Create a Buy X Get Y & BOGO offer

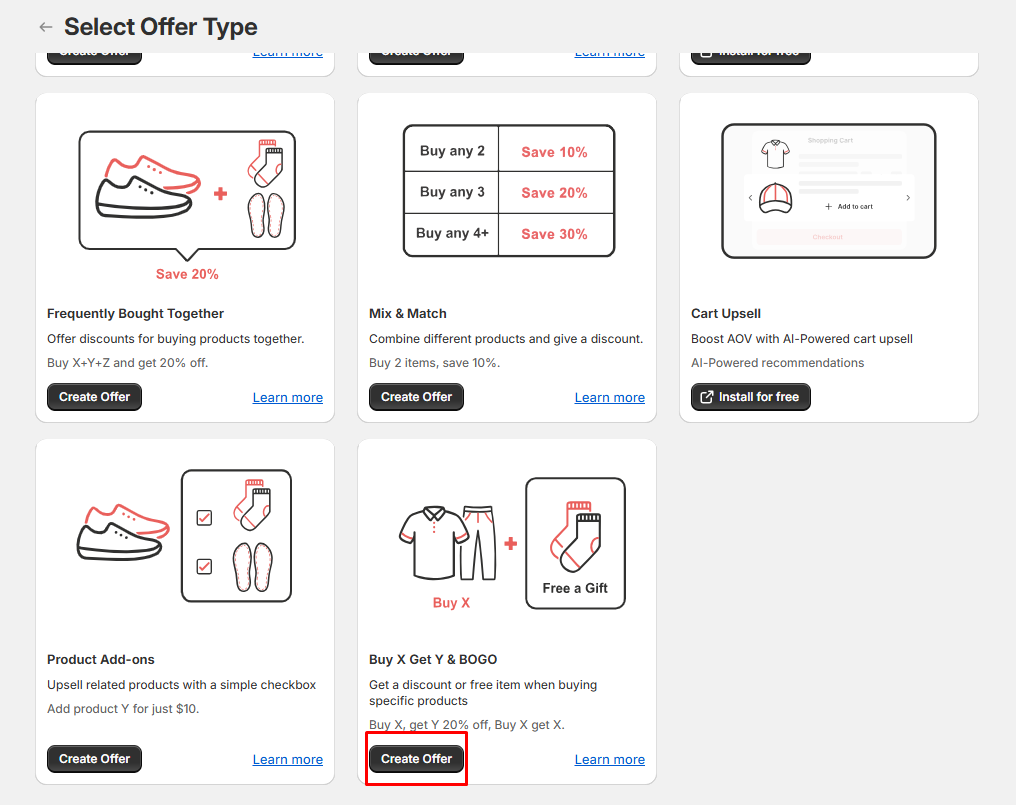pyautogui.click(x=416, y=759)
